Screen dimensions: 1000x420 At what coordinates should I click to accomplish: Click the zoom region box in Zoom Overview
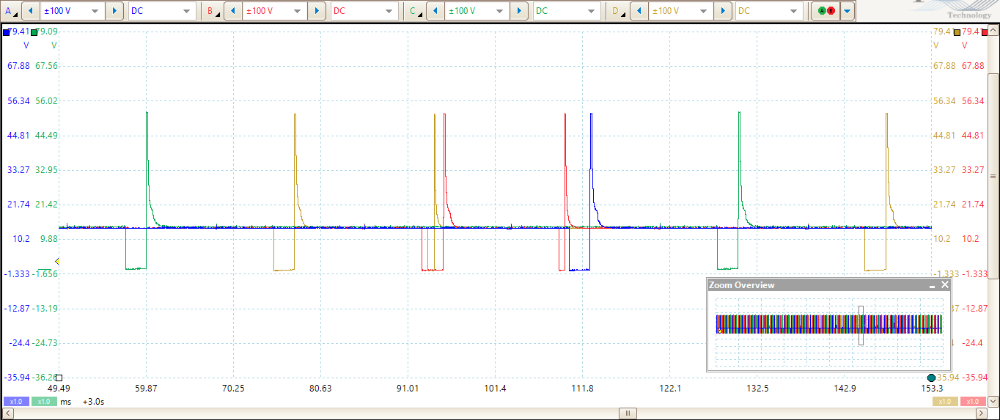coord(860,325)
